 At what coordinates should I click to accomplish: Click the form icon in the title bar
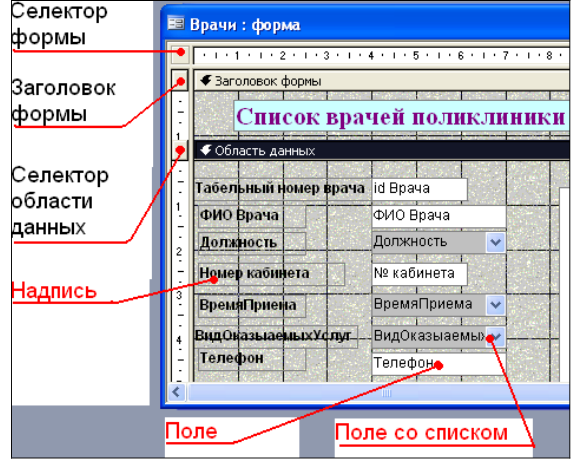[176, 24]
